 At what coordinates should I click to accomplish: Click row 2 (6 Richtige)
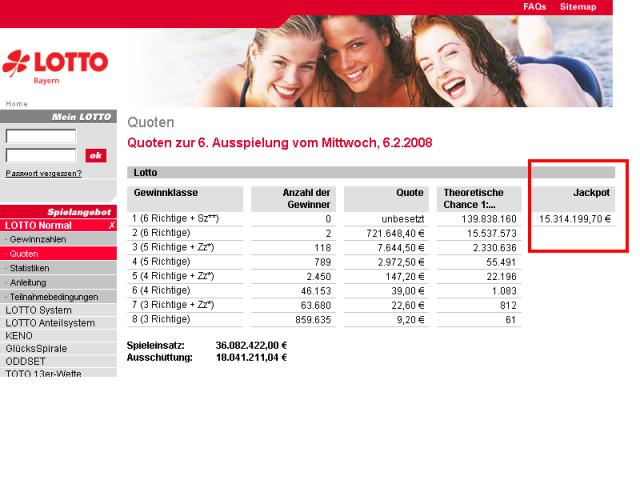click(x=161, y=233)
